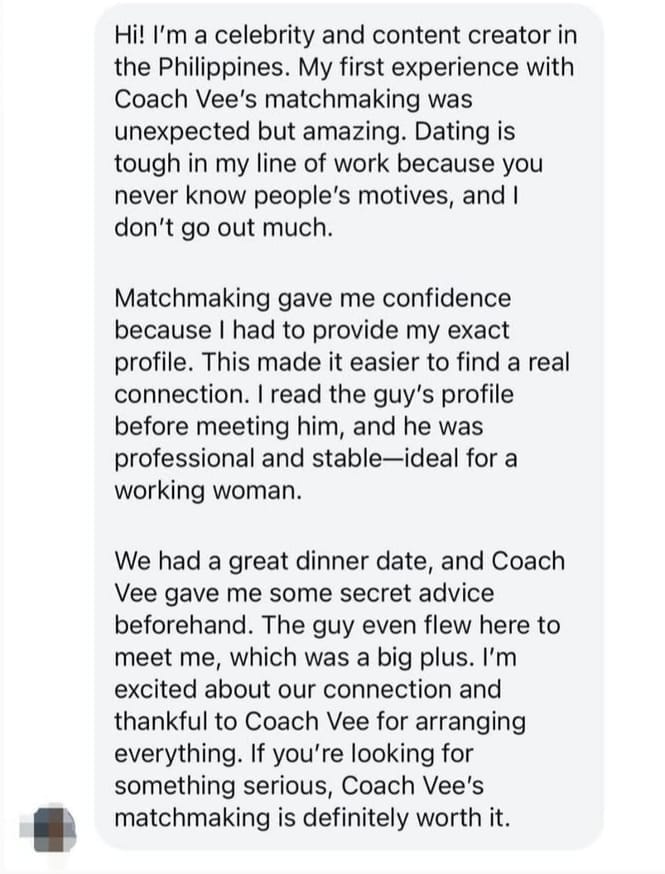Tap the phrase "never know people's motives"
This screenshot has height=874, width=665.
pos(284,196)
